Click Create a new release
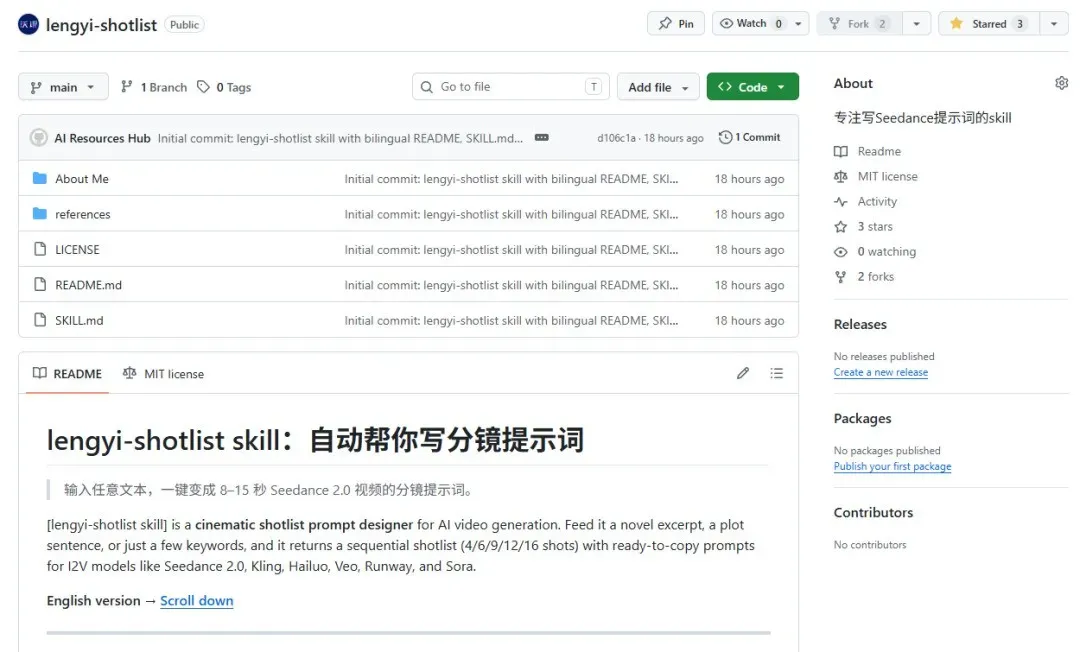This screenshot has height=652, width=1080. (x=881, y=372)
